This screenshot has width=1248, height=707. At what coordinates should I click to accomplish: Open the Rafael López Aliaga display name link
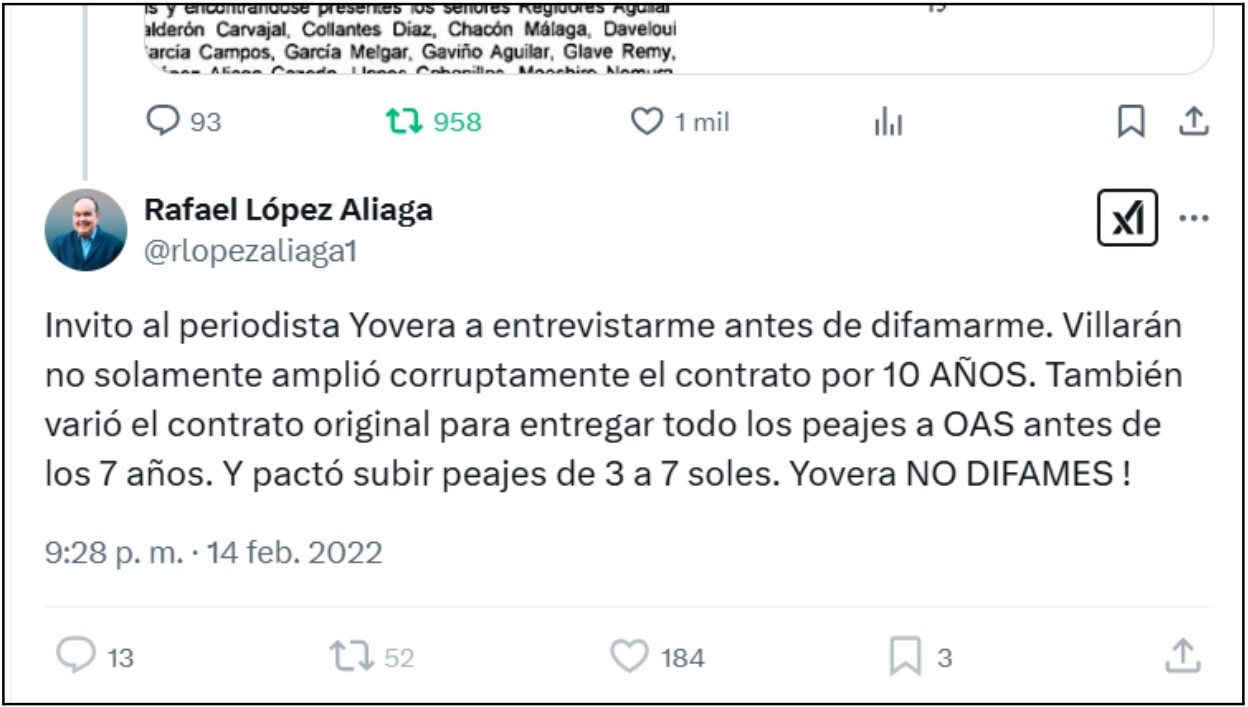289,210
